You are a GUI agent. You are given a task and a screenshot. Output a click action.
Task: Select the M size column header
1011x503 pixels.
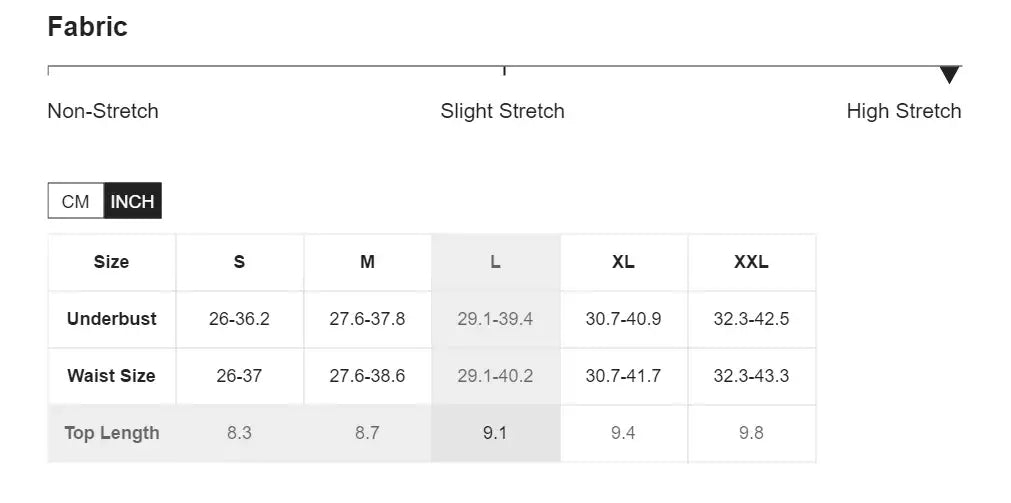[367, 262]
